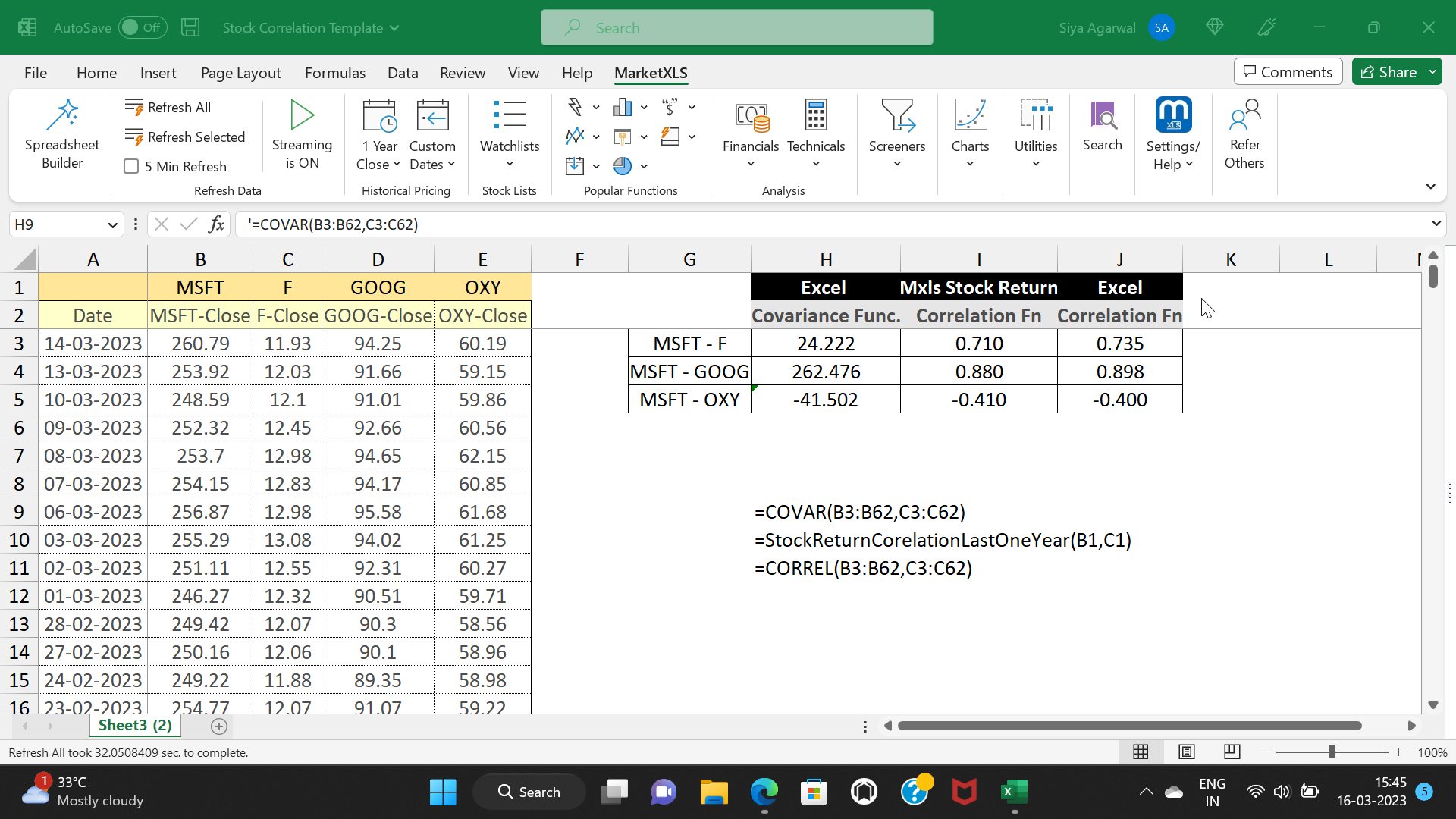This screenshot has height=819, width=1456.
Task: Click the zoom out minus button
Action: 1265,752
